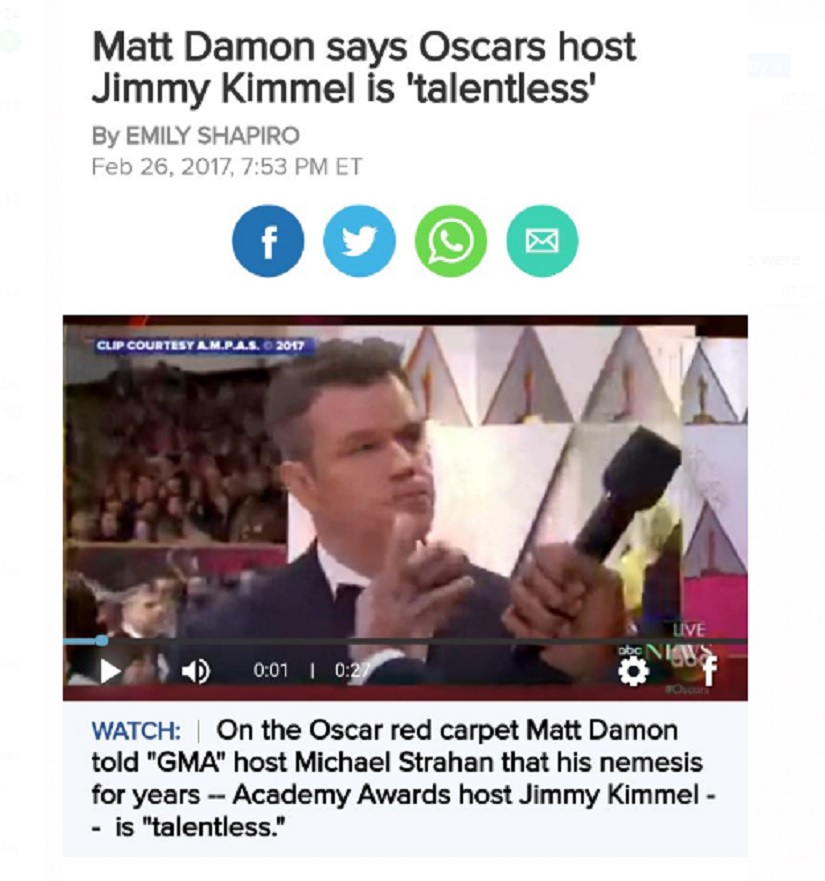Open author Emily Shapiro's byline
The image size is (825, 881).
pyautogui.click(x=196, y=135)
